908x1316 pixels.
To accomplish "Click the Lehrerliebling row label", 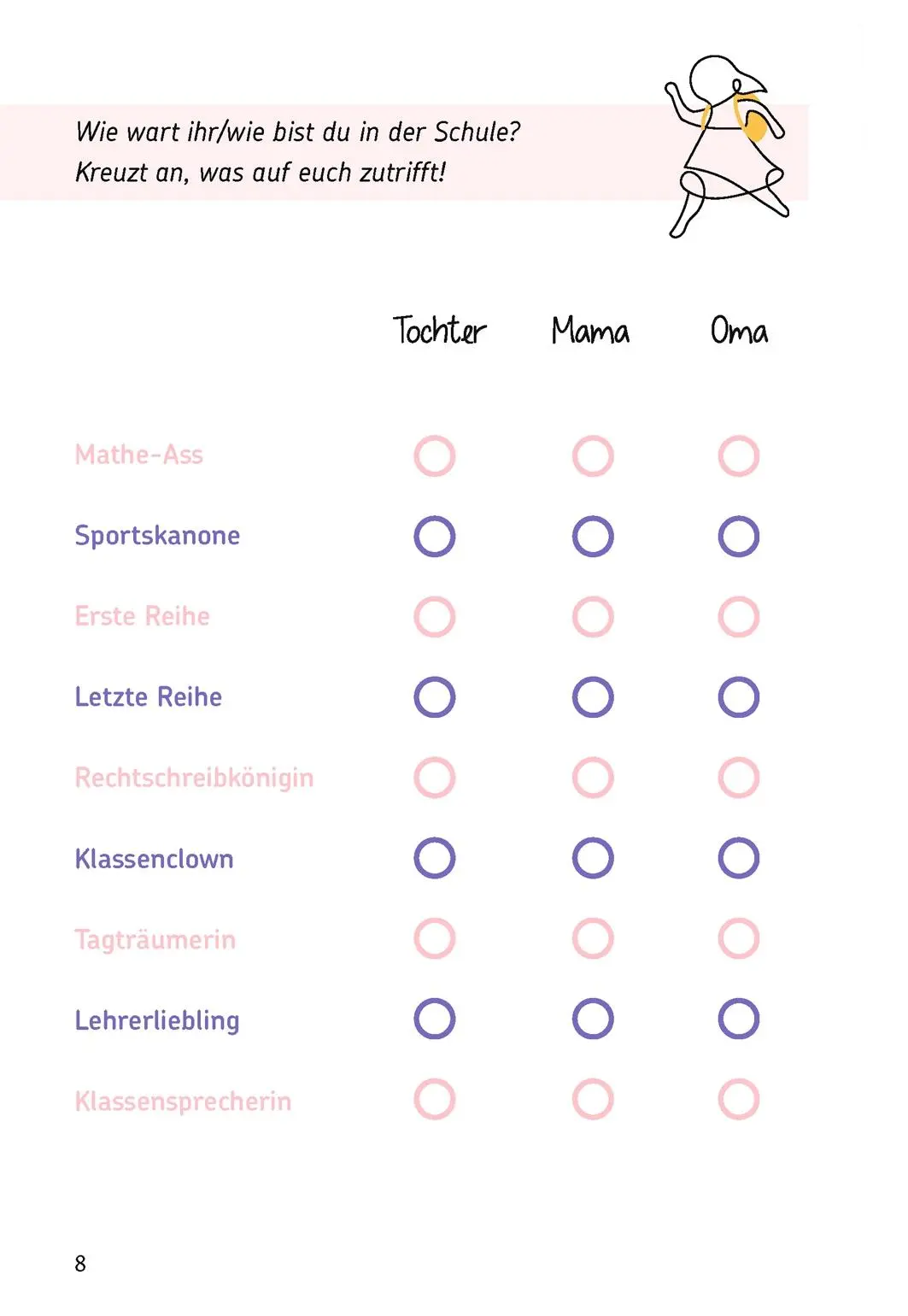I will pos(157,1020).
